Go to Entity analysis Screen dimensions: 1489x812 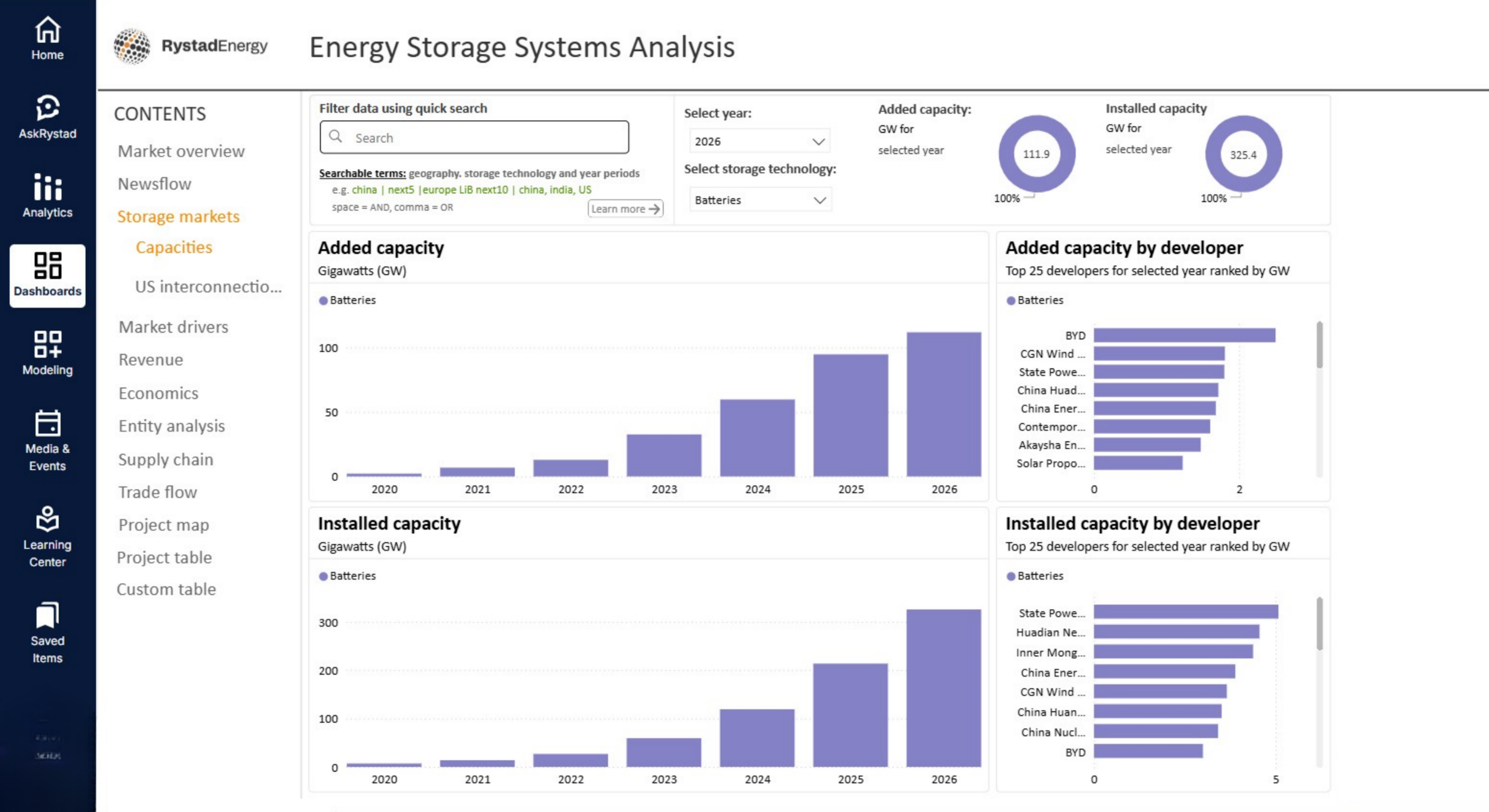pos(172,426)
